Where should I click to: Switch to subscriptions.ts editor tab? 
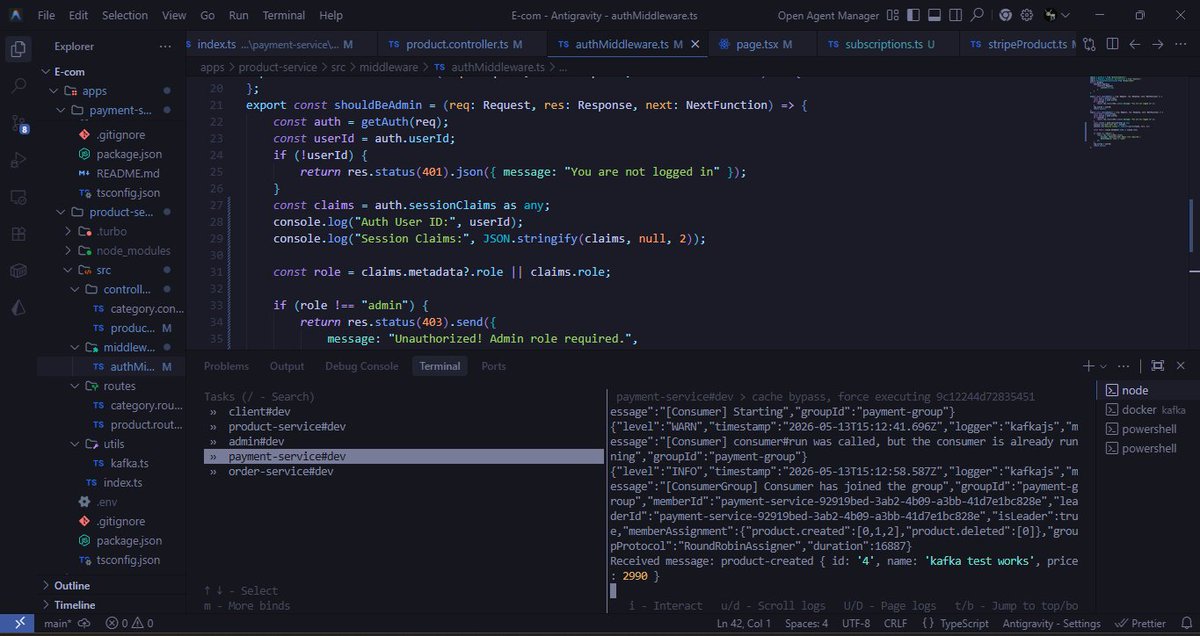888,44
